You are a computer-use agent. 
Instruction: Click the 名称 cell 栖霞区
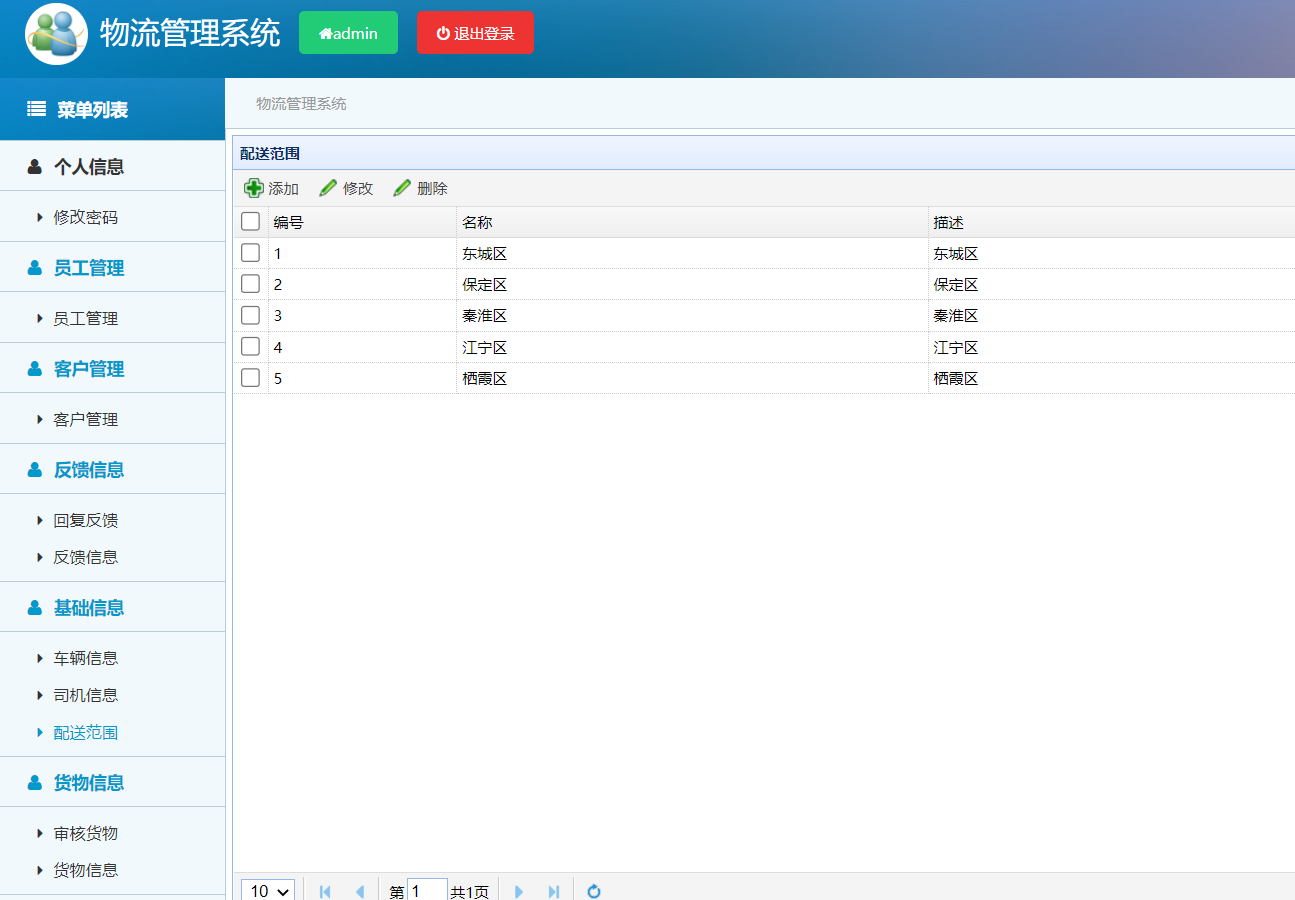click(485, 378)
